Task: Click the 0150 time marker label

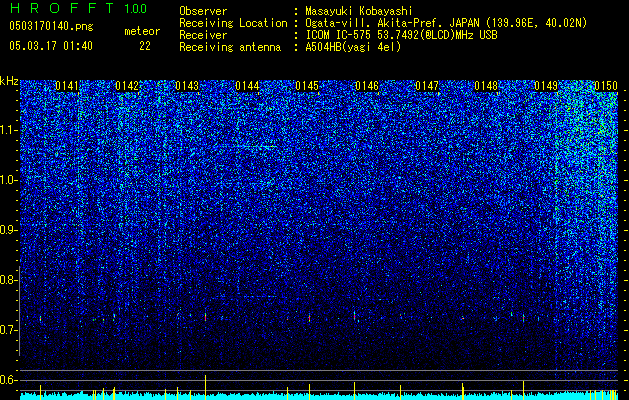Action: 606,86
